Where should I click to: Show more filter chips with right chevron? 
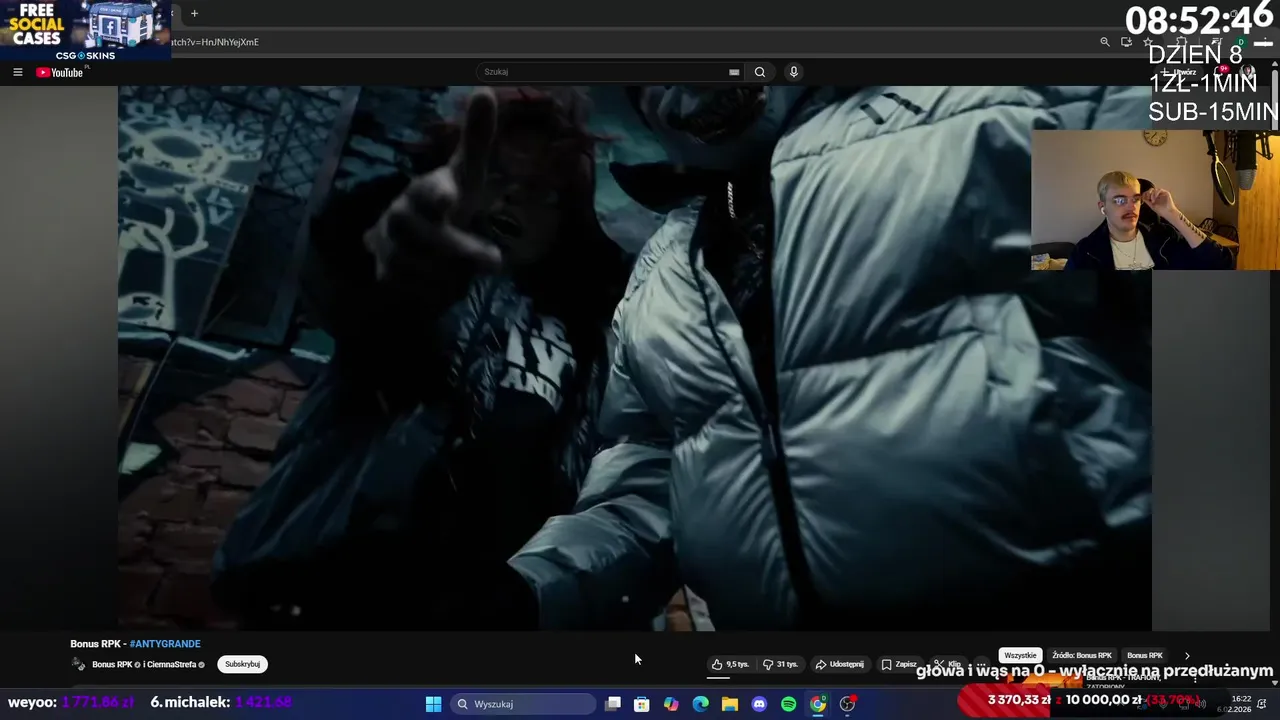coord(1187,655)
